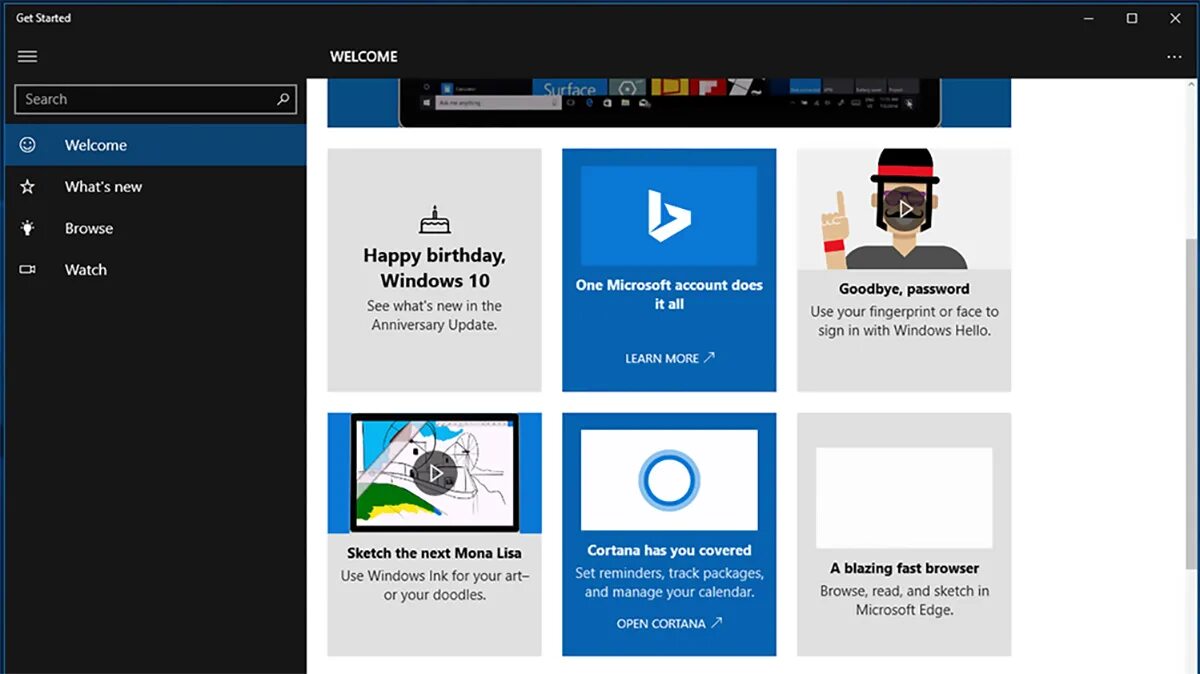Click the WELCOME page title
Screen dimensions: 1200x674
click(x=364, y=57)
